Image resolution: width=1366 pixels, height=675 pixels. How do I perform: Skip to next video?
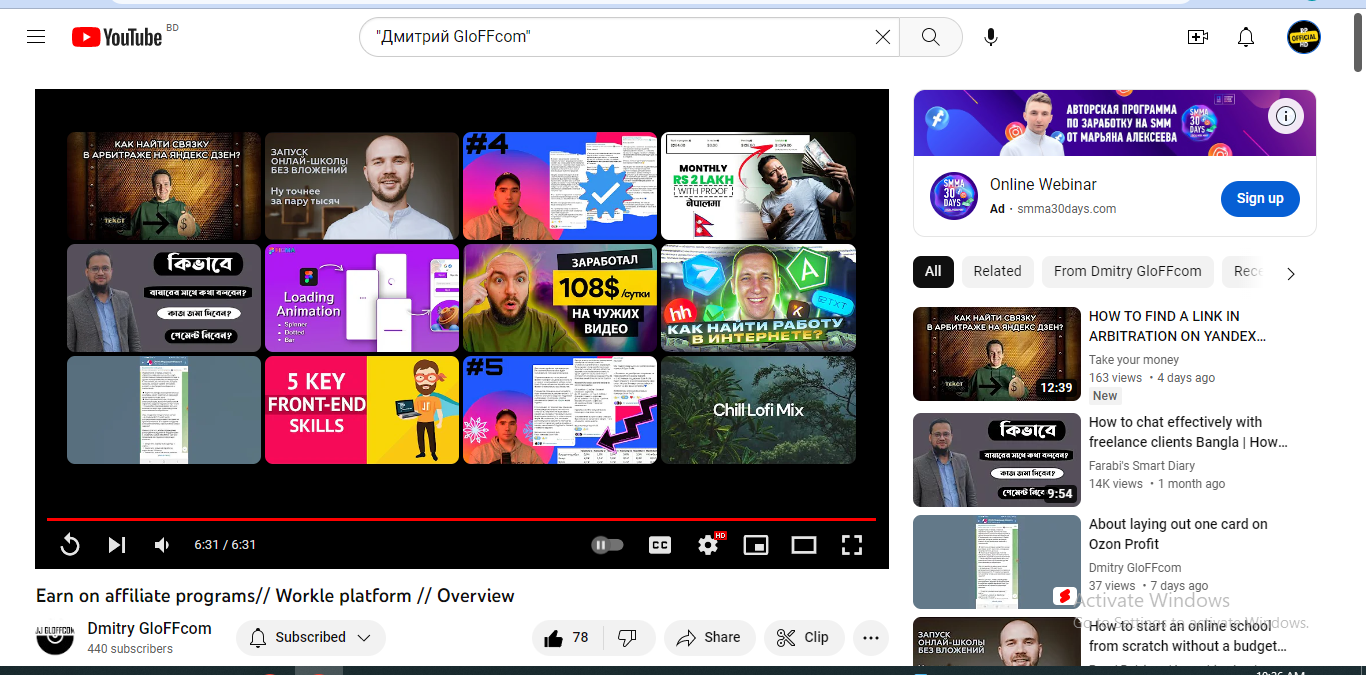click(x=116, y=545)
